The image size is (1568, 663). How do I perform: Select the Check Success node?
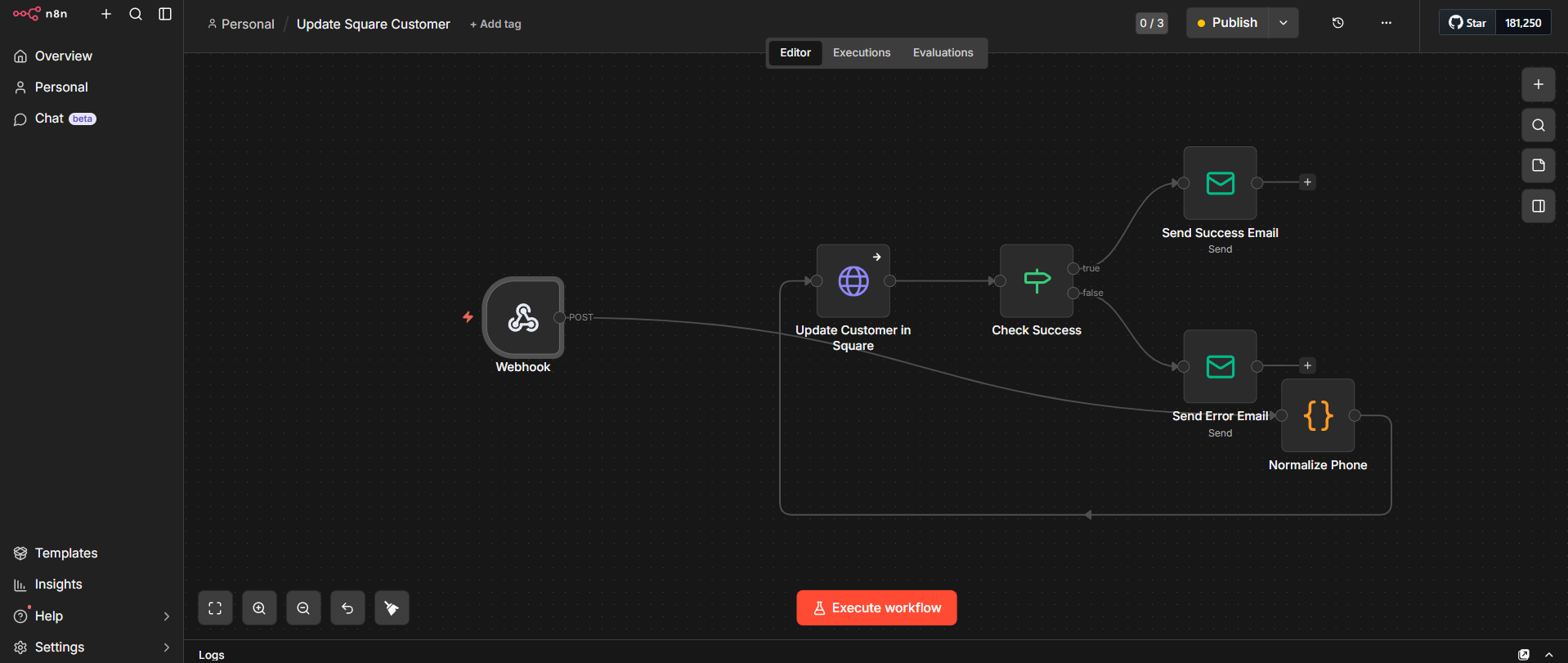click(x=1037, y=281)
